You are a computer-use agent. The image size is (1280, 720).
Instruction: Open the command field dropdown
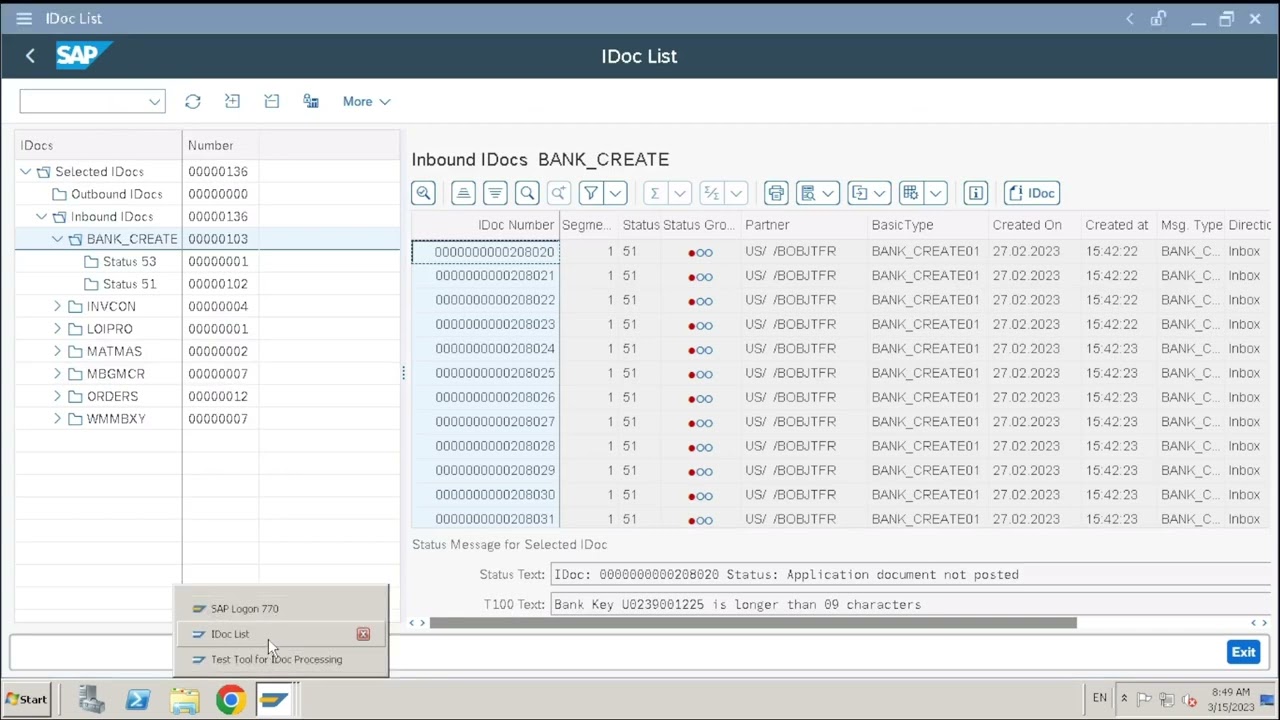click(154, 101)
